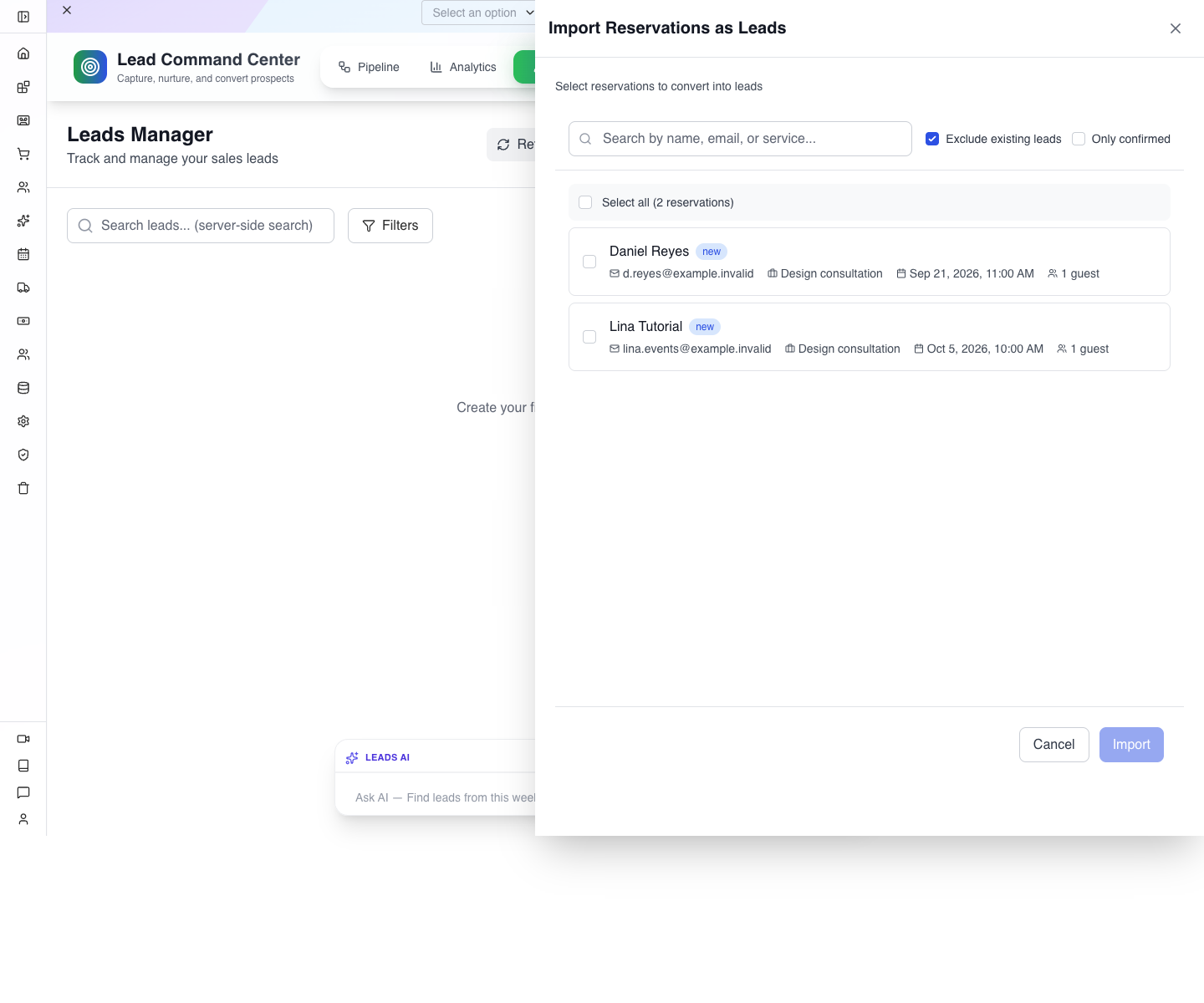
Task: Click the Search leads input field
Action: point(201,226)
